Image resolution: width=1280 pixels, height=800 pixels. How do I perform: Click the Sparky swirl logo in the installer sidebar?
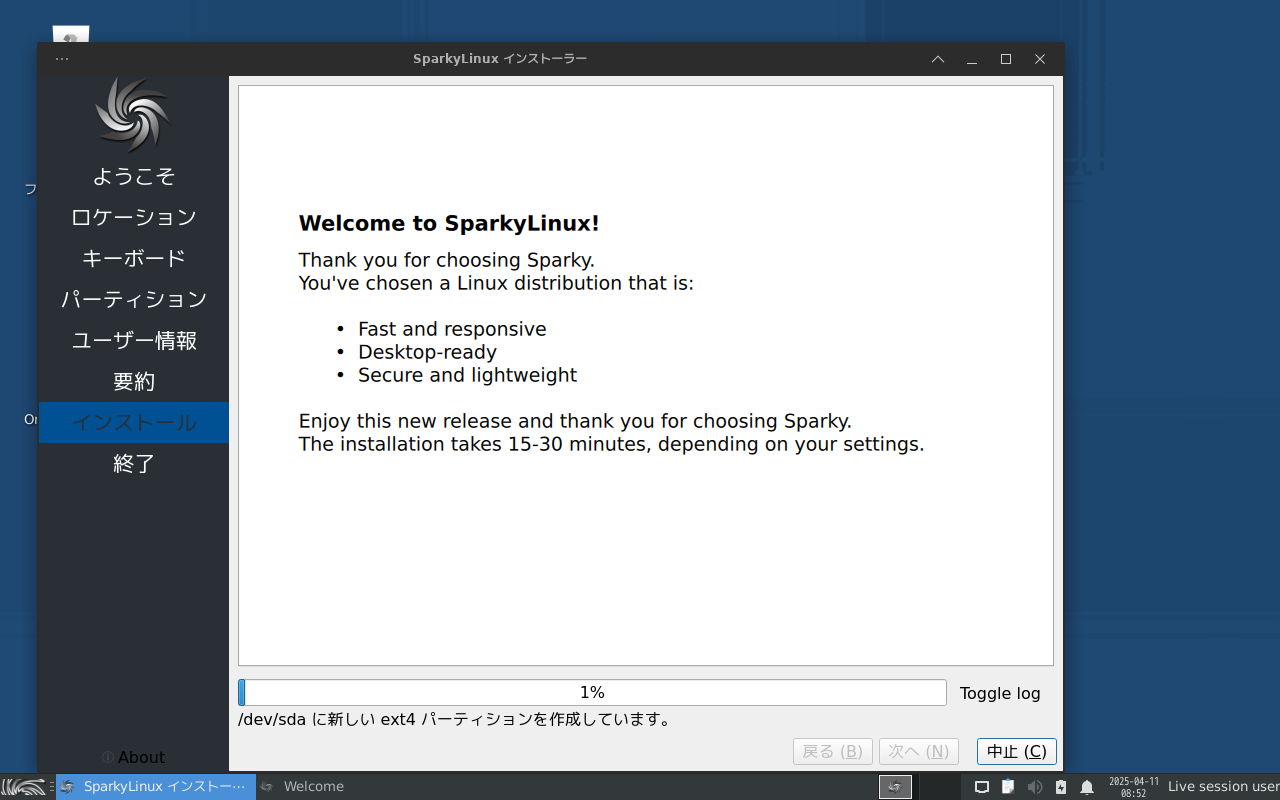pyautogui.click(x=134, y=114)
